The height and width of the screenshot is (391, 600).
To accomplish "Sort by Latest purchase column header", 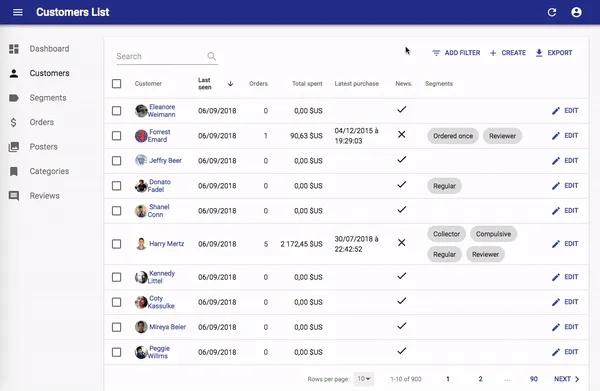I will pos(357,83).
